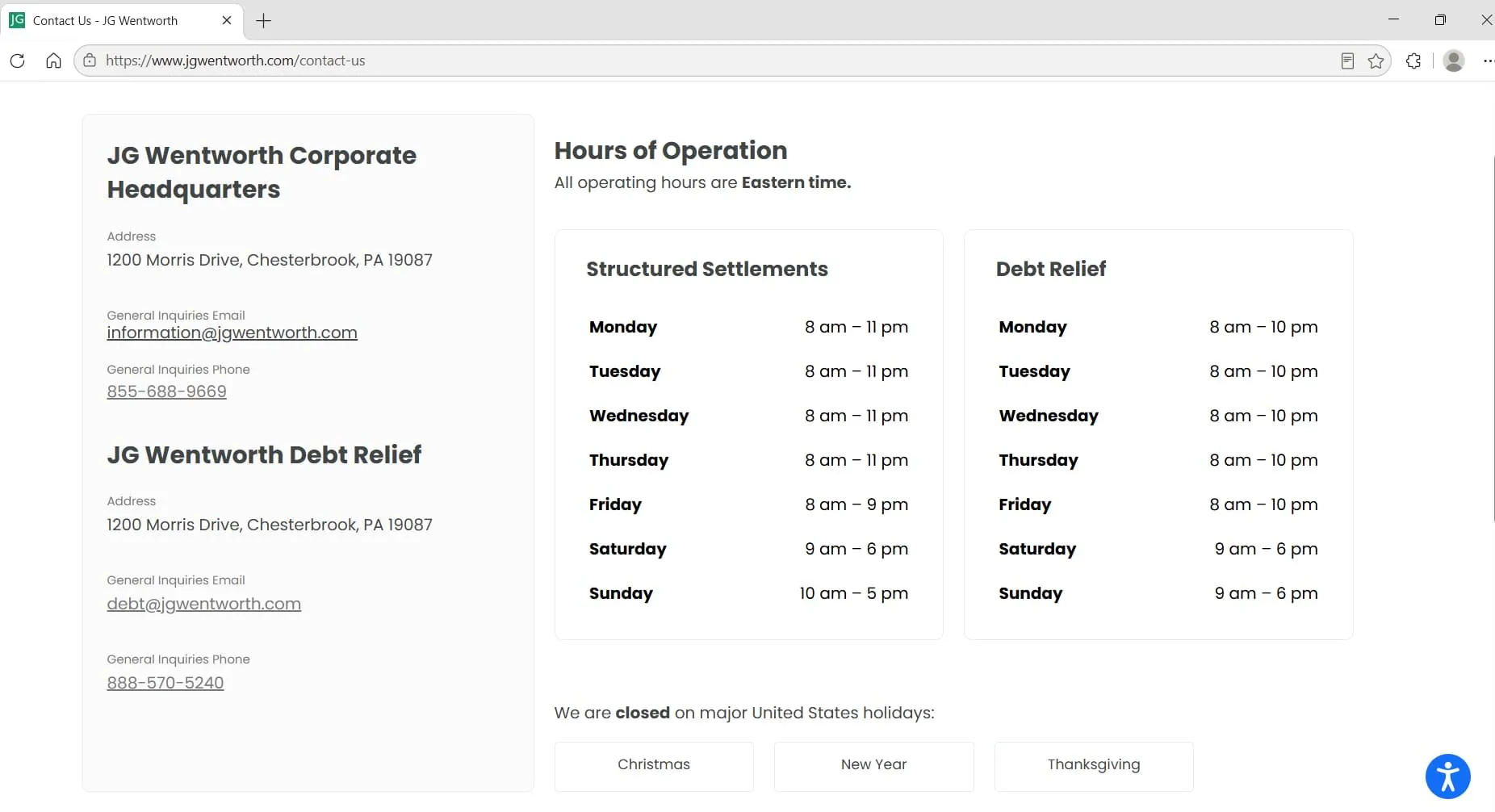
Task: Click the Structured Settlements card title
Action: pos(707,269)
